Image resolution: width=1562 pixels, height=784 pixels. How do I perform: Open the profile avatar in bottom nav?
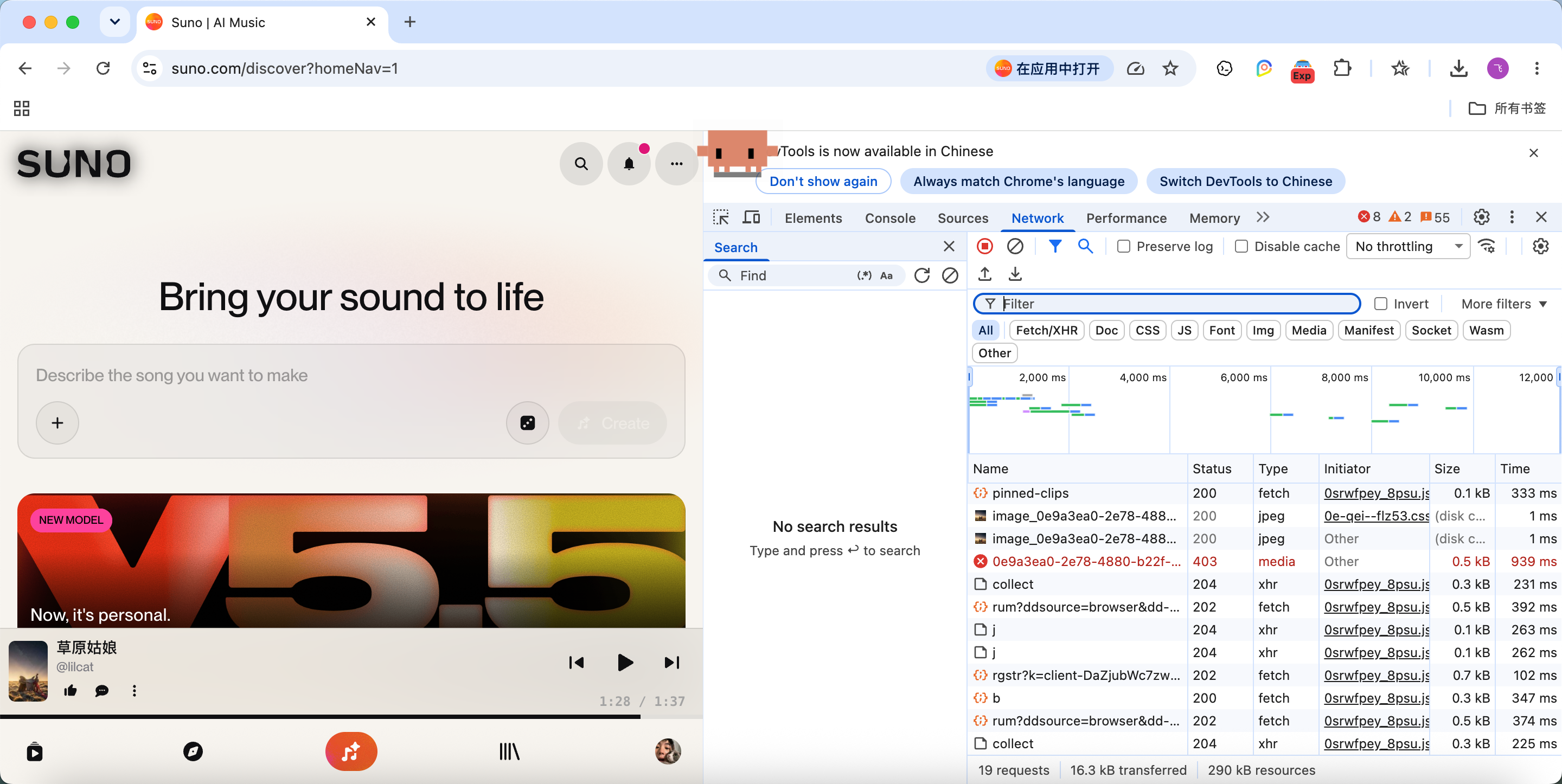[x=668, y=752]
